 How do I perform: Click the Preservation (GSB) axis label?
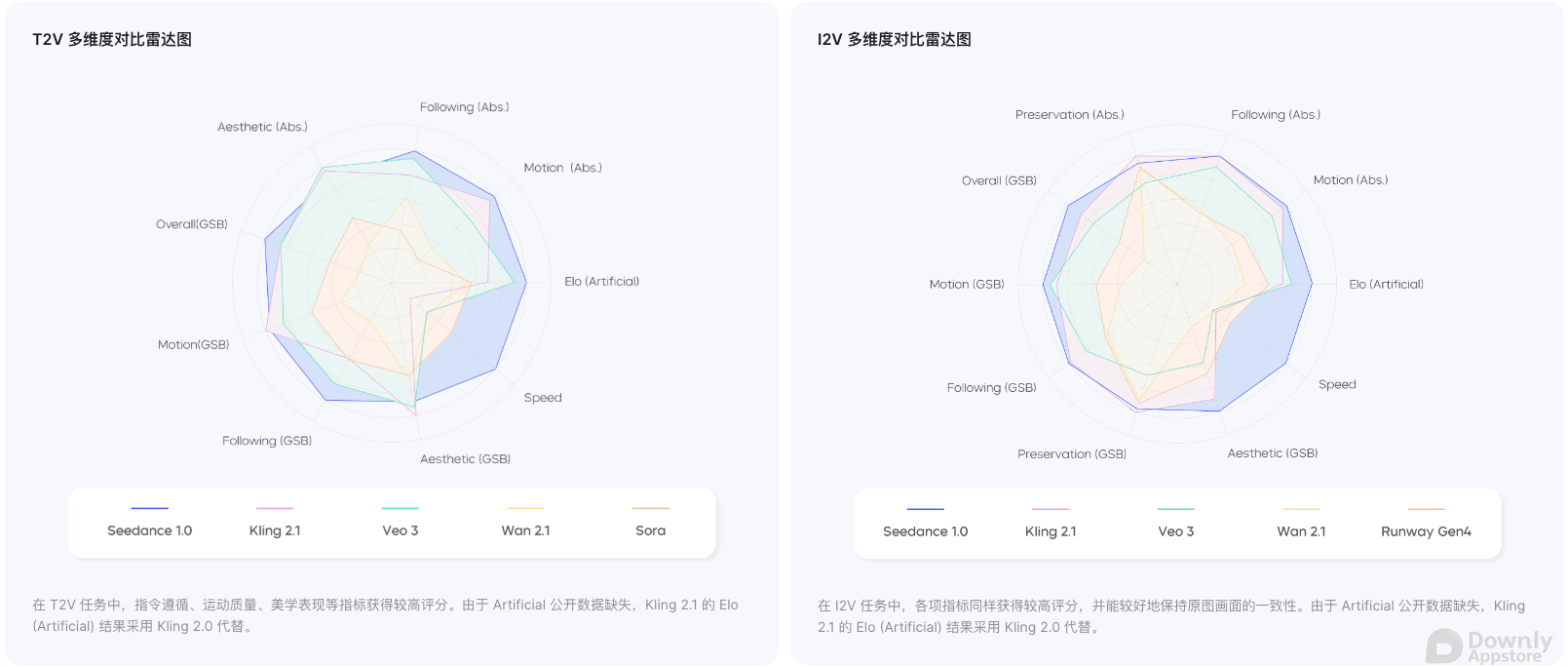1072,453
